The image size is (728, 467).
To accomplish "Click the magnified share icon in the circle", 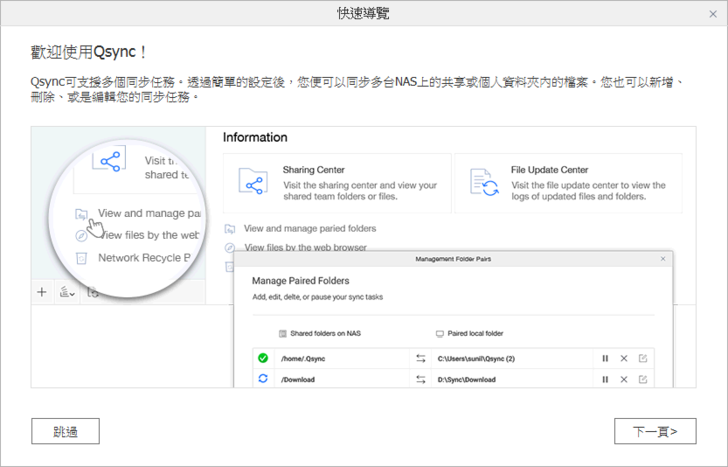I will tap(110, 161).
